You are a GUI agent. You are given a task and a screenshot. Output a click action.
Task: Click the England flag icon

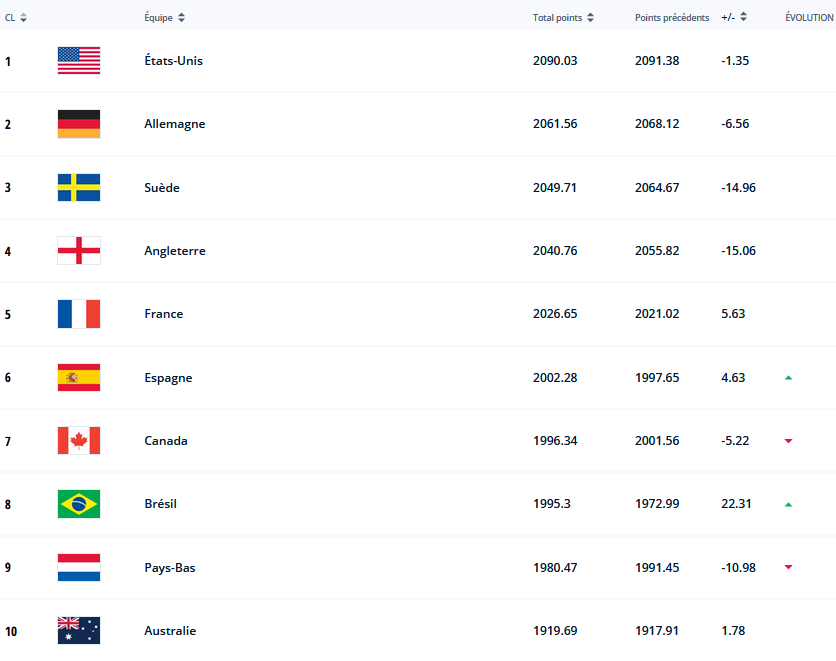pyautogui.click(x=79, y=251)
